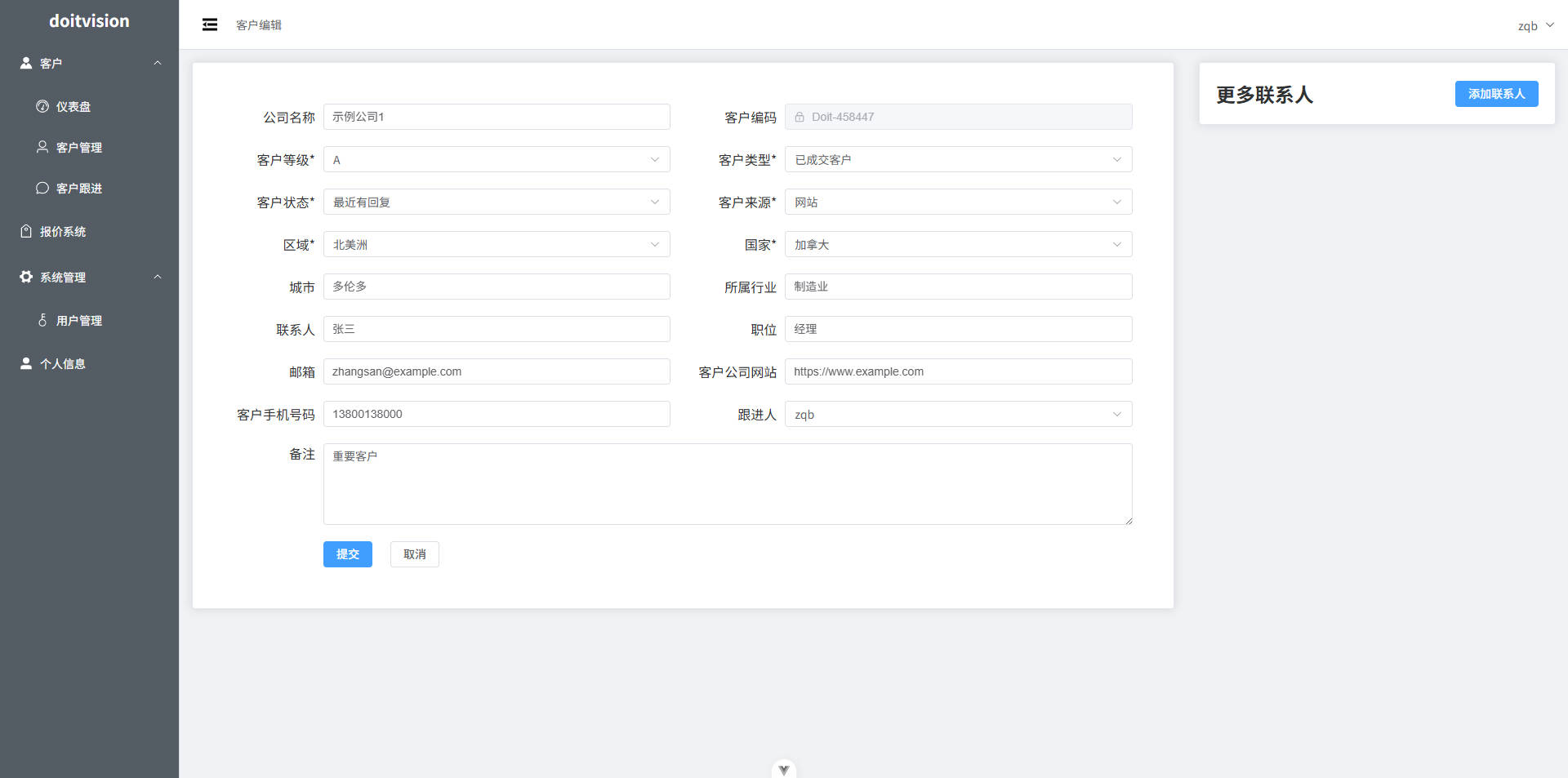1568x778 pixels.
Task: Open the 跟进人 dropdown showing zqb
Action: [x=959, y=414]
